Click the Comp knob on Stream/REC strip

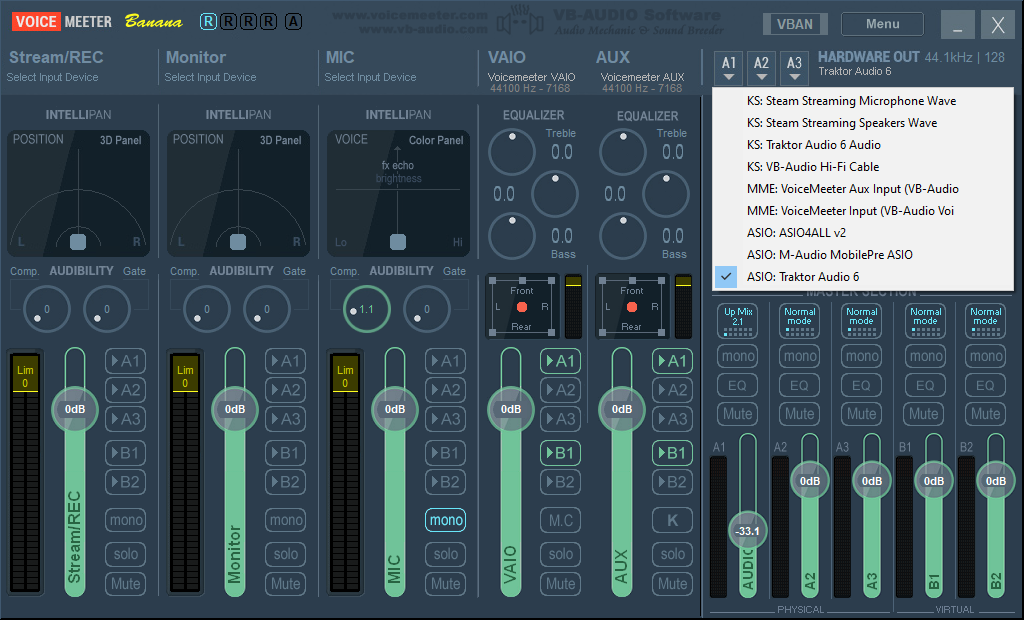pyautogui.click(x=46, y=309)
